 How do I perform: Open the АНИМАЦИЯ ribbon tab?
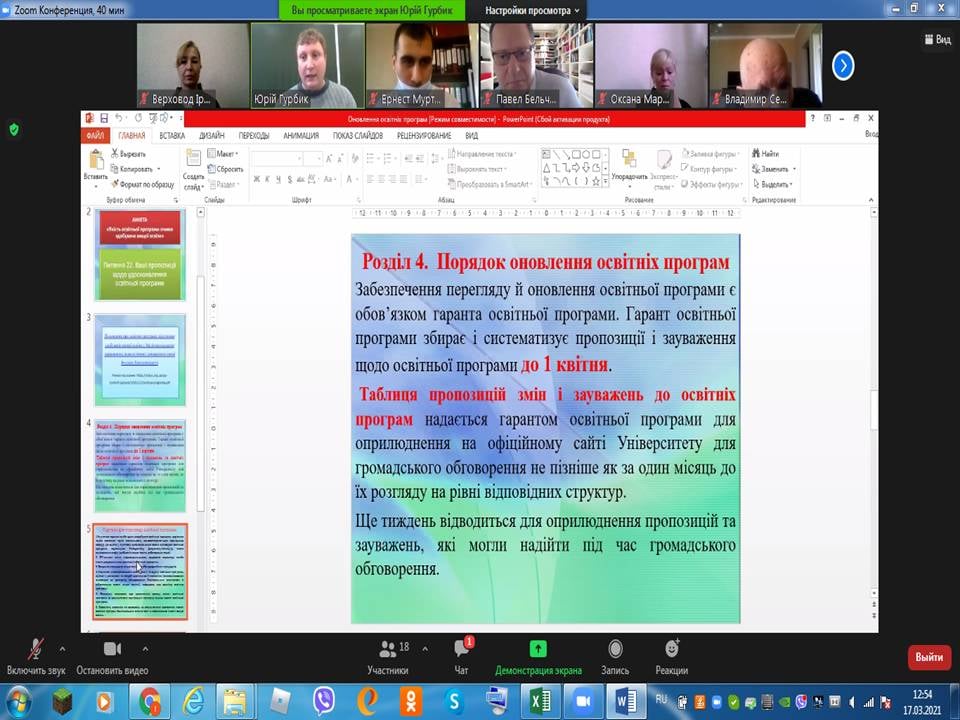[301, 136]
